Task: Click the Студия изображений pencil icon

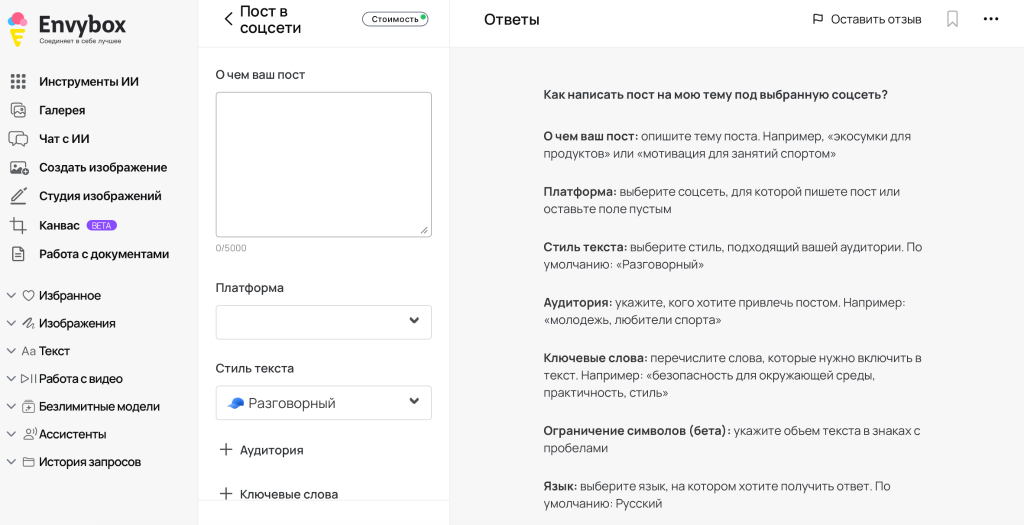Action: tap(18, 196)
